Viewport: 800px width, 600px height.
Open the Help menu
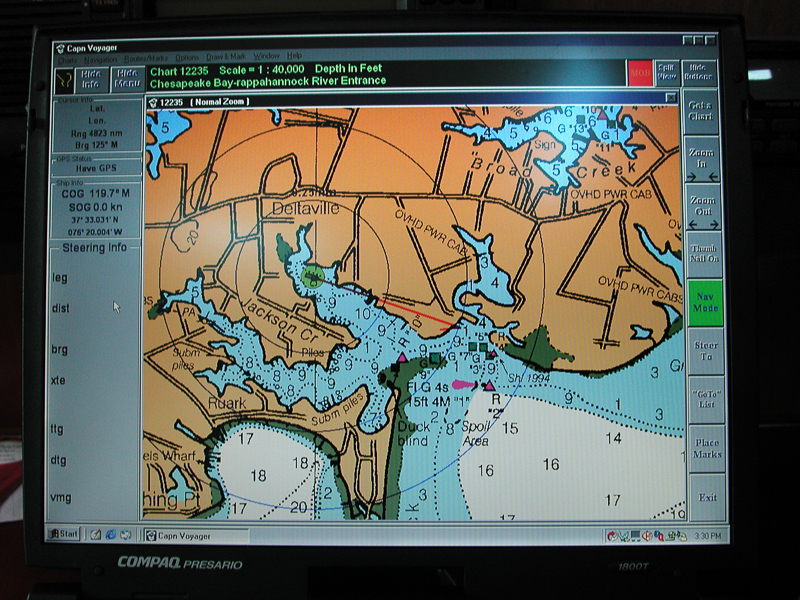pyautogui.click(x=294, y=55)
